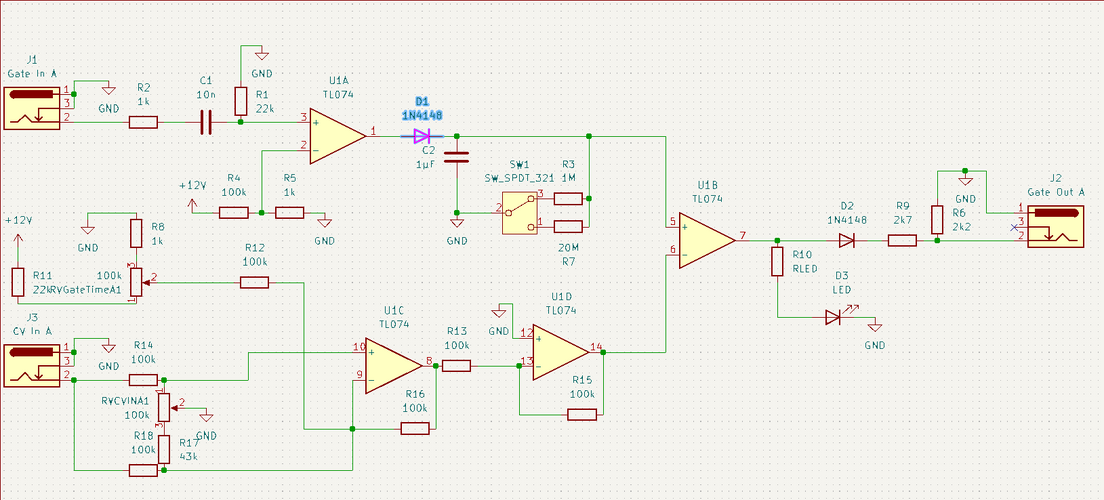Select resistor R9 2k7 symbol
Image resolution: width=1104 pixels, height=500 pixels.
tap(902, 241)
